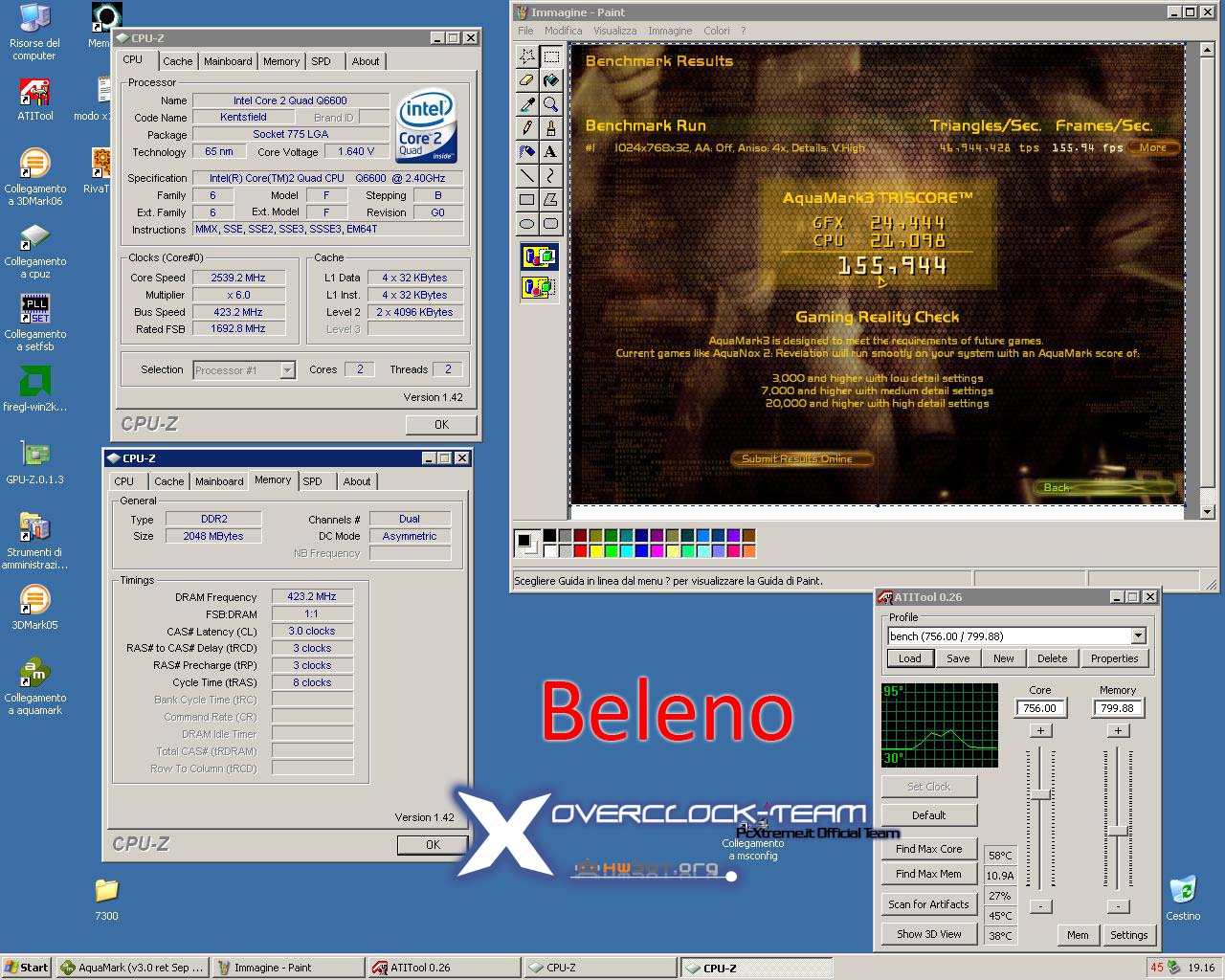Select the GPU-Z.0.1.3 desktop icon
Image resolution: width=1225 pixels, height=980 pixels.
click(35, 463)
